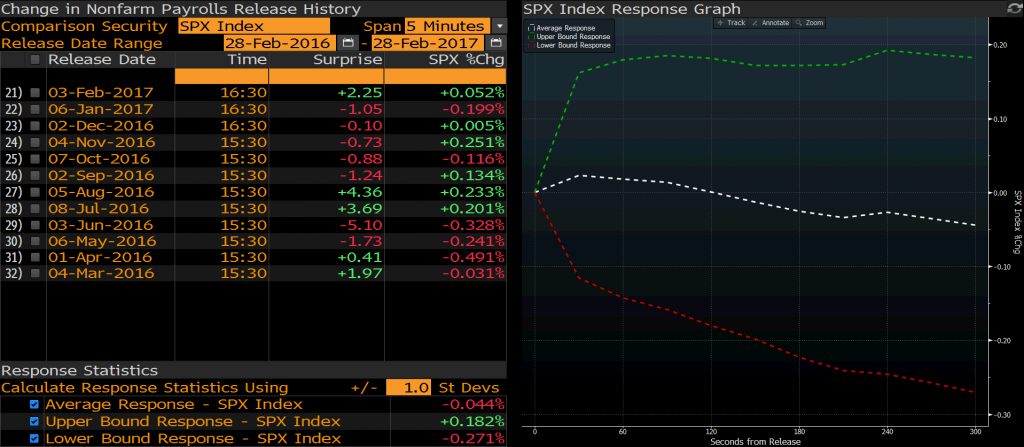Viewport: 1024px width, 447px height.
Task: Check the box for 04-Nov-2016 release
Action: click(x=35, y=142)
